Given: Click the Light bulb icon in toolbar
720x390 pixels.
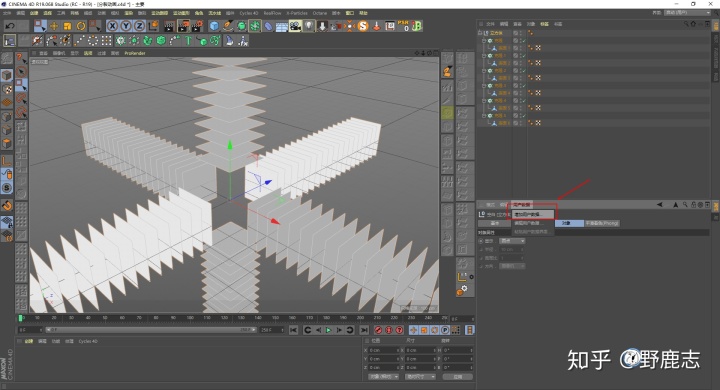Looking at the screenshot, I should point(309,26).
